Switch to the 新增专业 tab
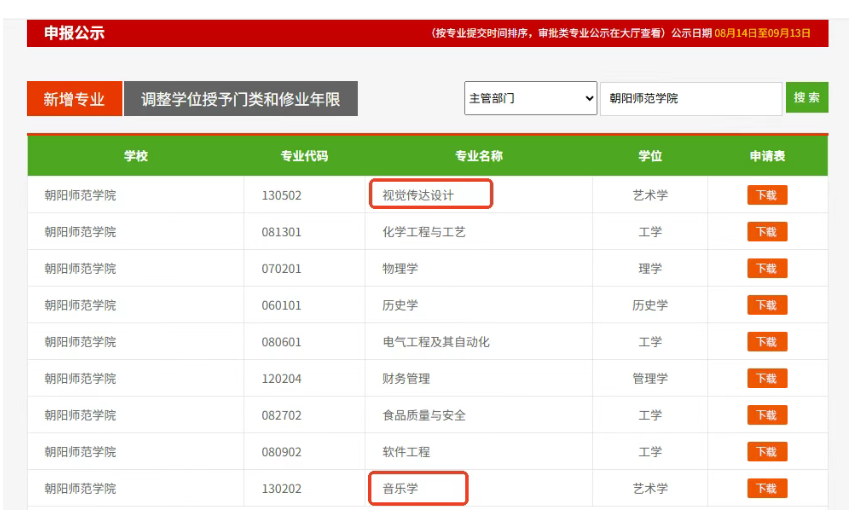 (74, 99)
